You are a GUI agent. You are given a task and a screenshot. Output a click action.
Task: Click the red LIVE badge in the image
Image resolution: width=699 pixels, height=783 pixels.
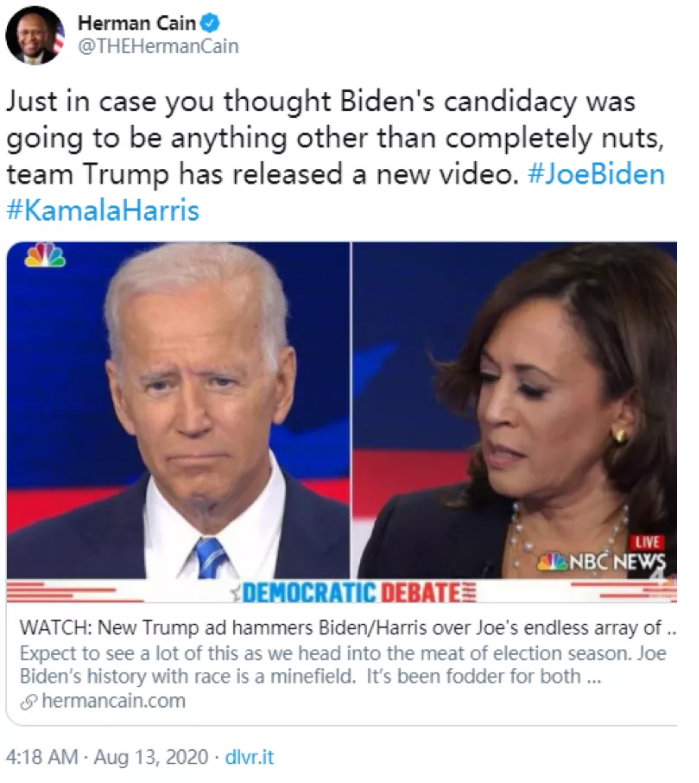point(647,542)
